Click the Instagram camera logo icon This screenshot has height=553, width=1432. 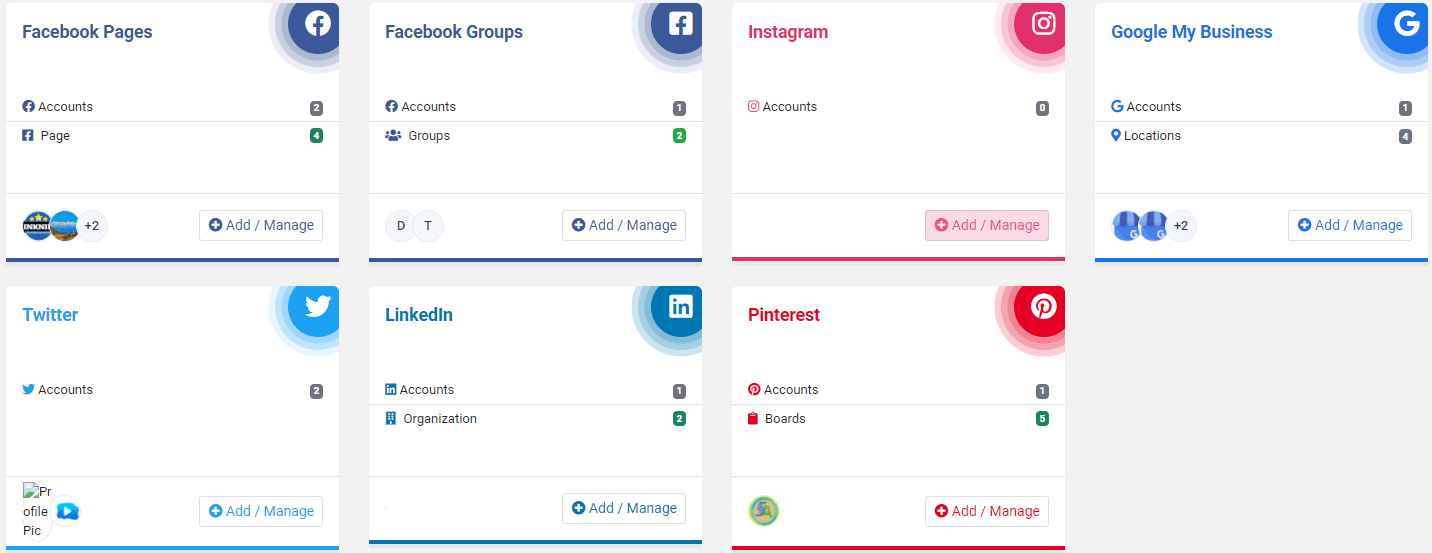tap(1044, 23)
